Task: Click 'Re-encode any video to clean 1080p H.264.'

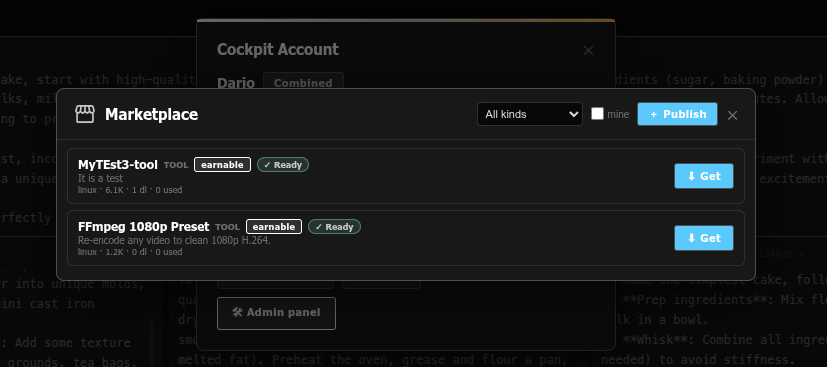Action: (x=174, y=240)
